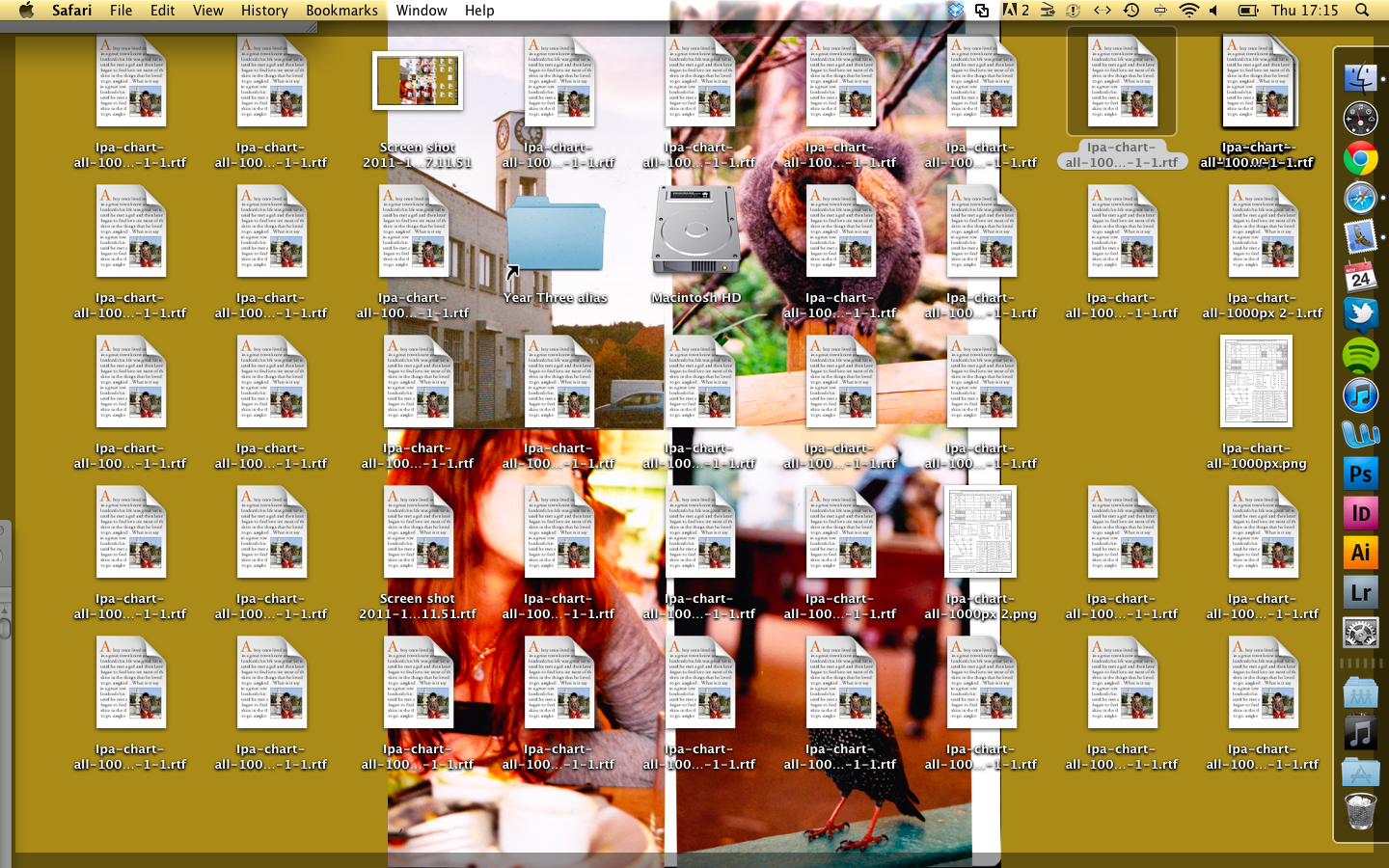Open the Window menu
This screenshot has height=868, width=1389.
point(422,10)
